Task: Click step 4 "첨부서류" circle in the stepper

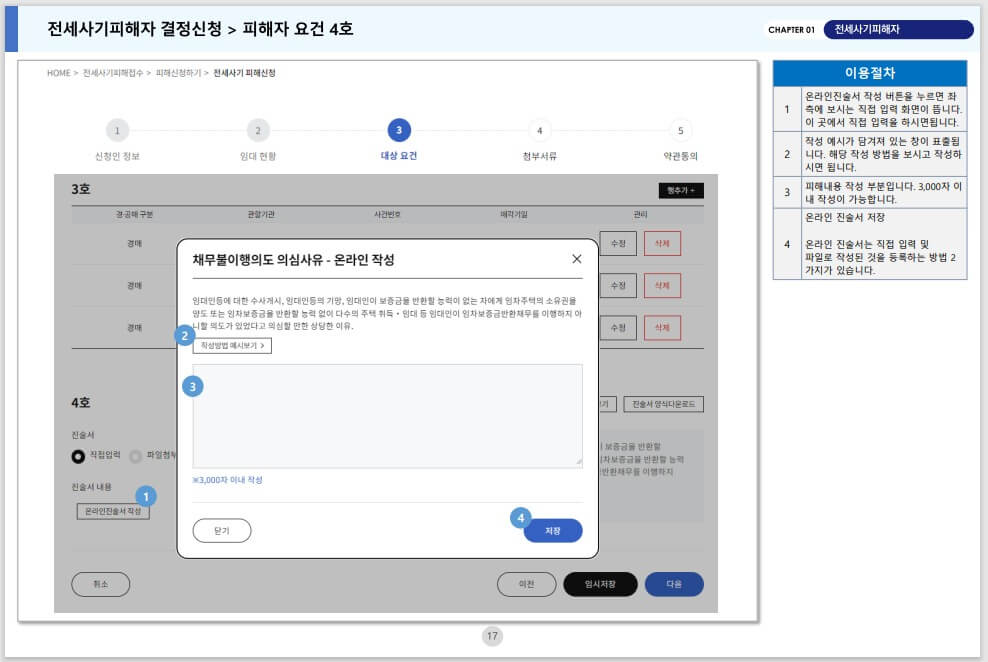Action: pyautogui.click(x=540, y=130)
